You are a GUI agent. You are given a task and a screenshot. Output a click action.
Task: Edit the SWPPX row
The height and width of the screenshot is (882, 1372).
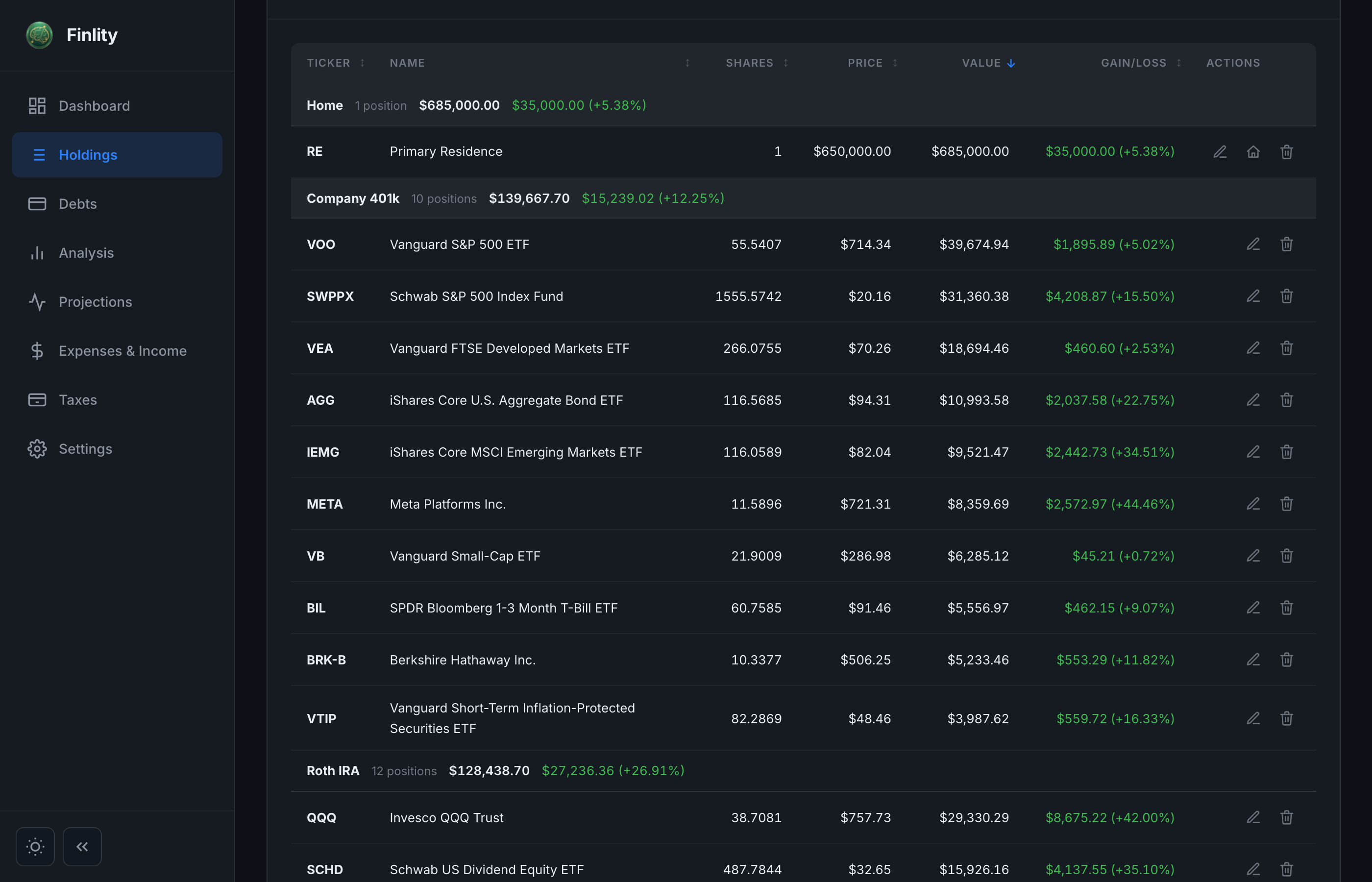1253,296
